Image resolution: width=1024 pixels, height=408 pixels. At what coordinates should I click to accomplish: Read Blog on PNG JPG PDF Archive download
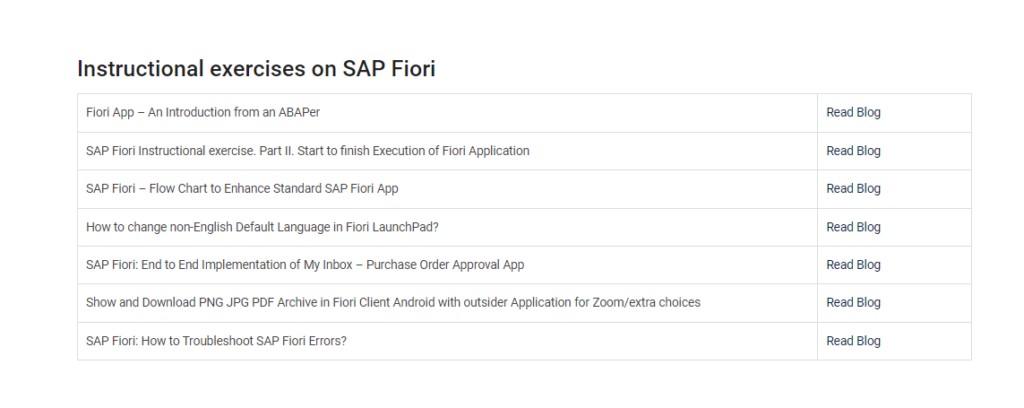(853, 303)
